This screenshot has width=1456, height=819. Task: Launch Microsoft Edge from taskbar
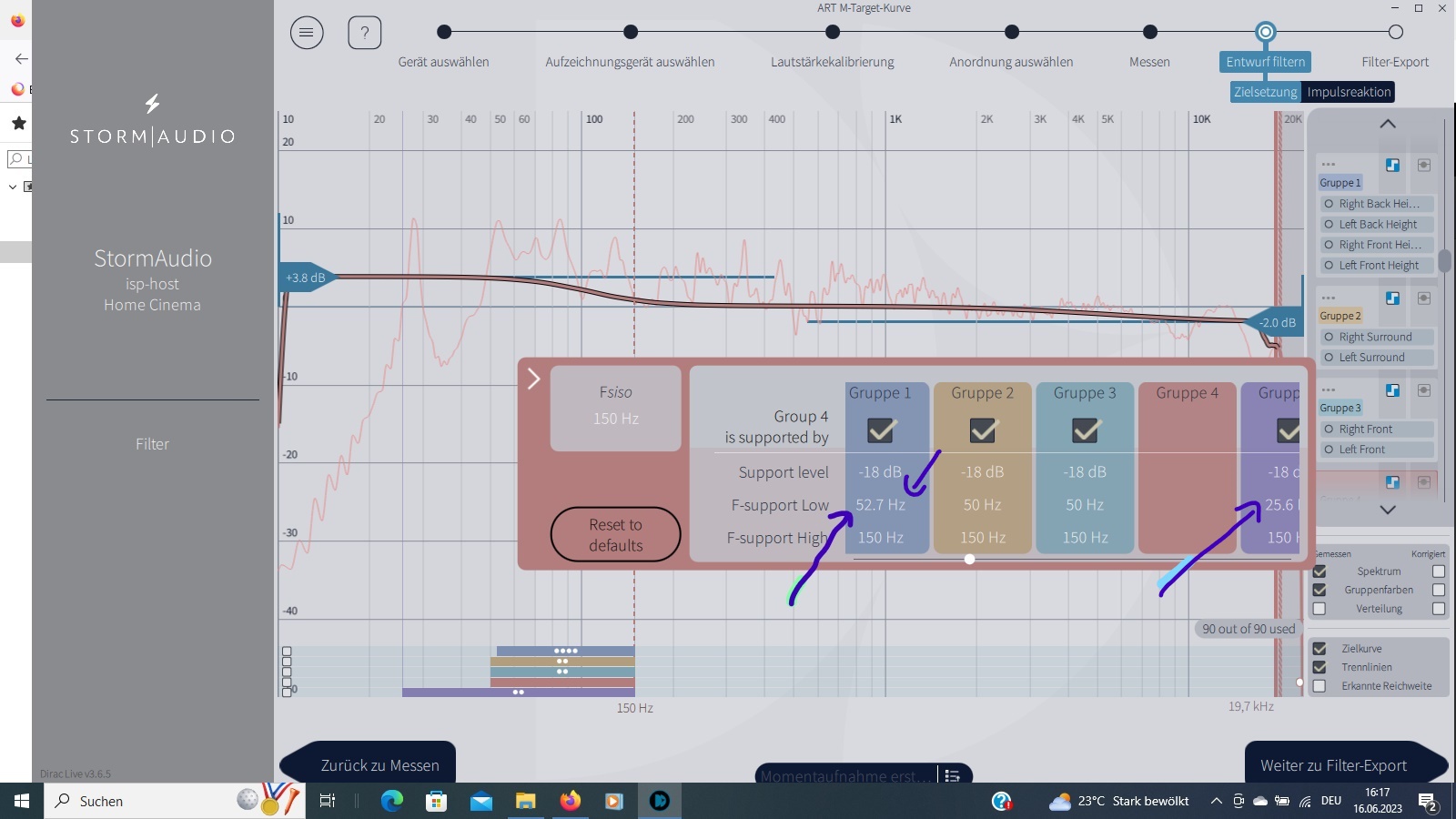point(392,801)
